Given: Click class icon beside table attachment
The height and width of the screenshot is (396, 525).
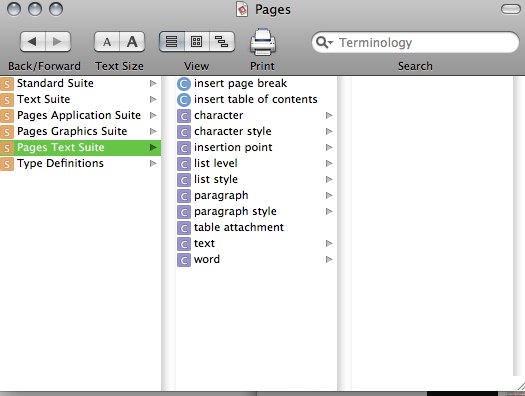Looking at the screenshot, I should [x=184, y=229].
